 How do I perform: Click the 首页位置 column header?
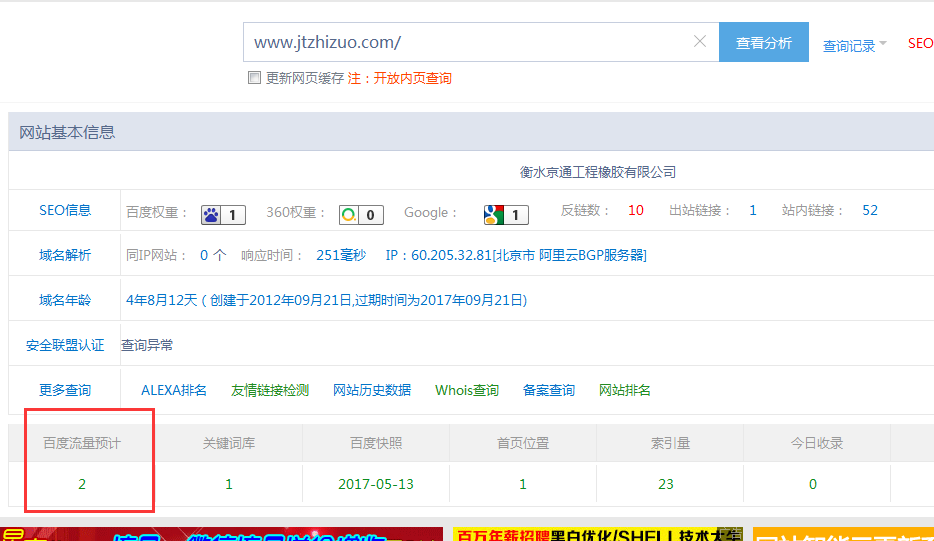[x=523, y=443]
